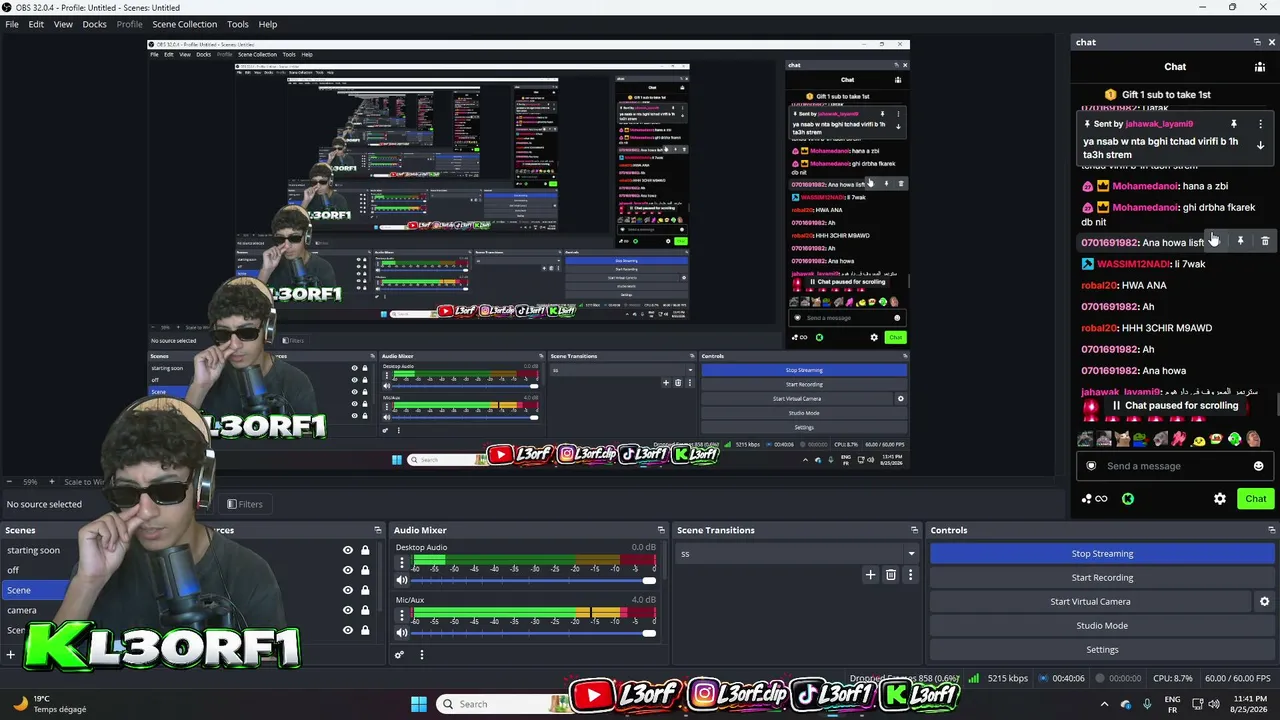Open Desktop Audio options menu
The width and height of the screenshot is (1280, 720).
[402, 561]
